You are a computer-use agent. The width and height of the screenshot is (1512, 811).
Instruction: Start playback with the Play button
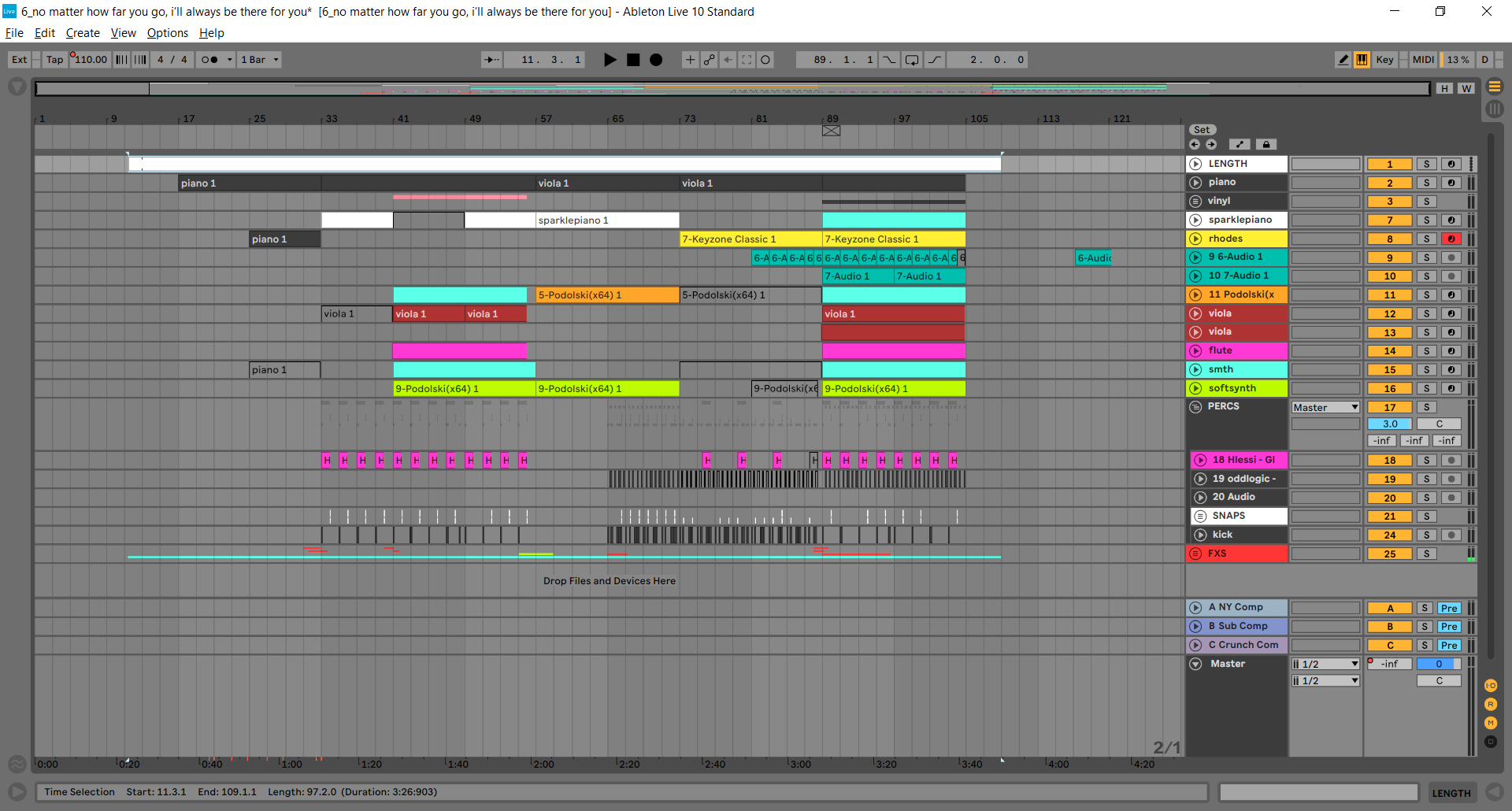click(610, 60)
